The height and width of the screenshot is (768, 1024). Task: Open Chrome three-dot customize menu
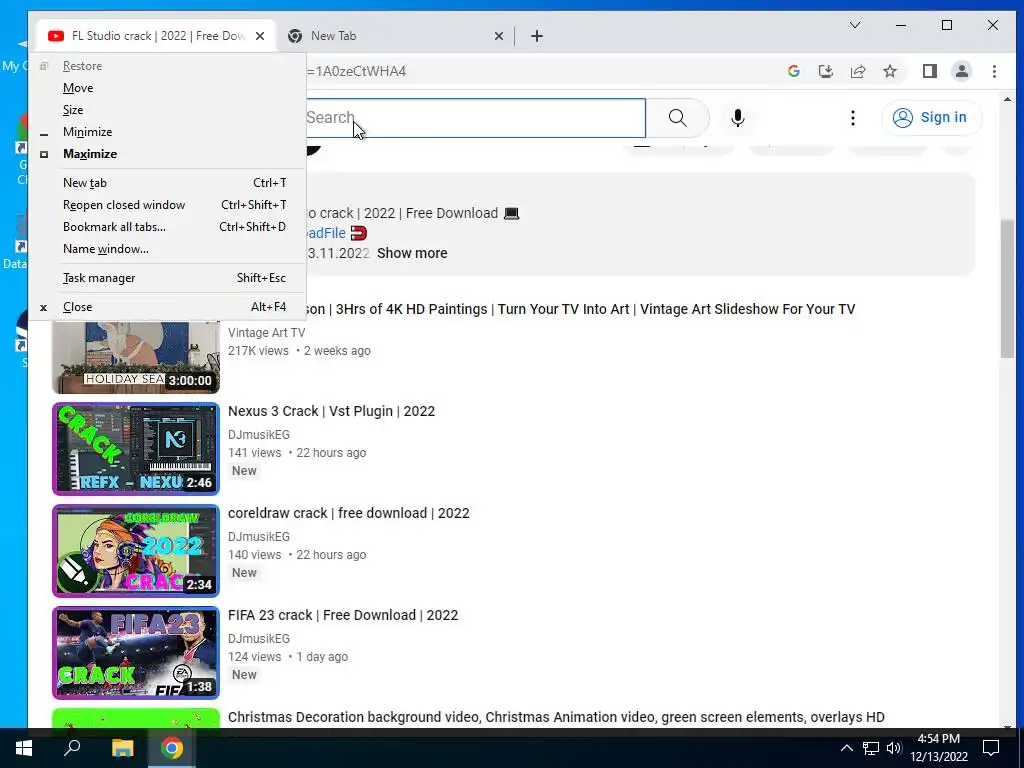[x=994, y=71]
